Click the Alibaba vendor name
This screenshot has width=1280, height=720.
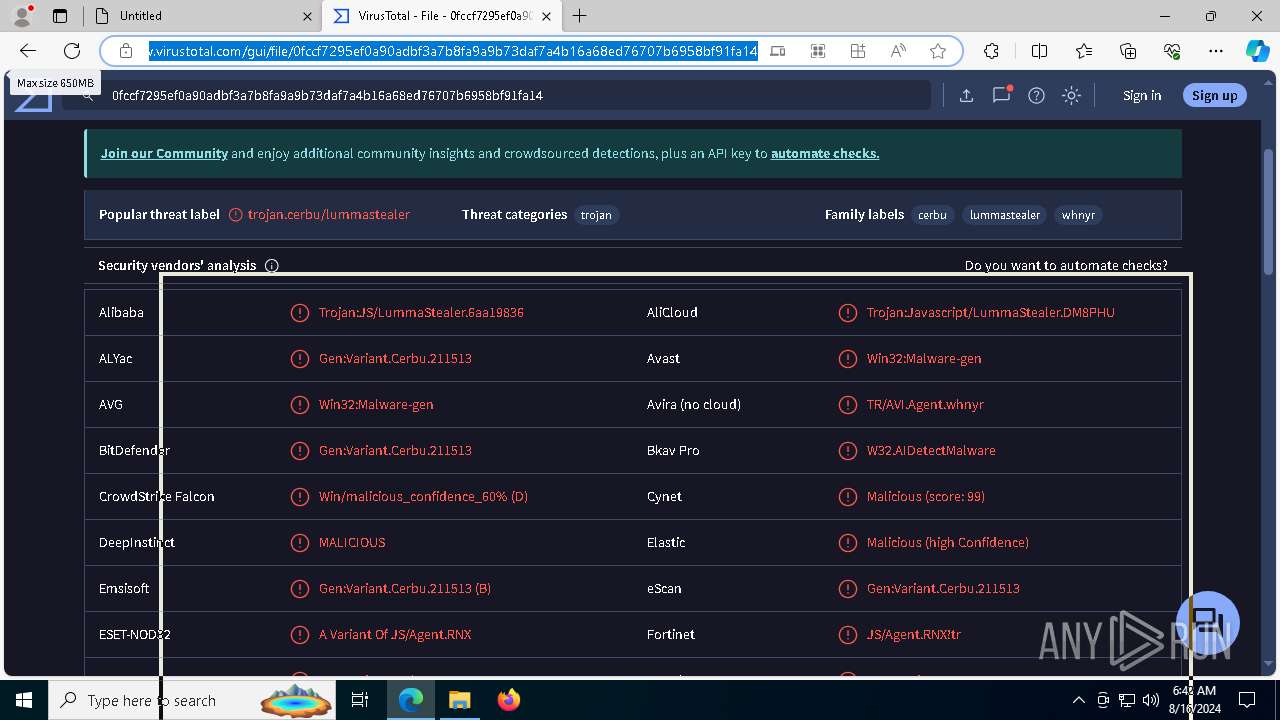(121, 312)
